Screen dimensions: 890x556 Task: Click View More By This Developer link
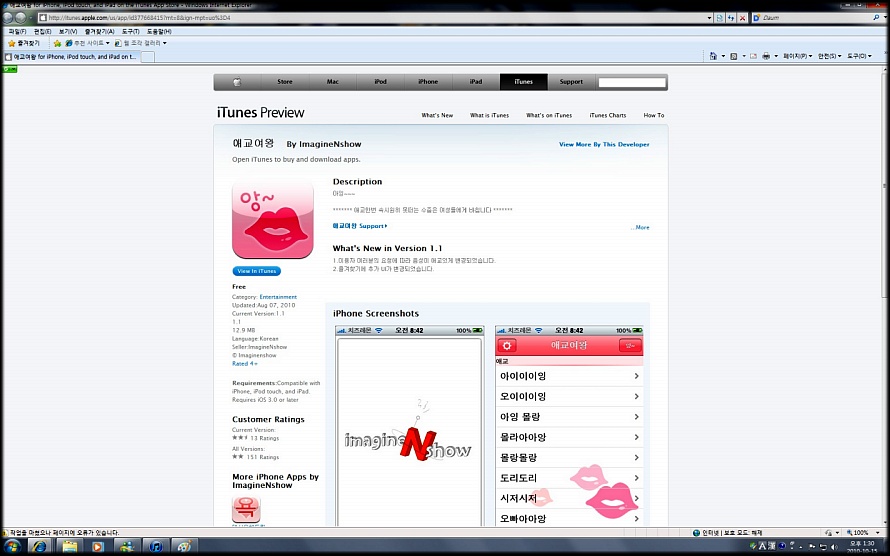coord(604,145)
